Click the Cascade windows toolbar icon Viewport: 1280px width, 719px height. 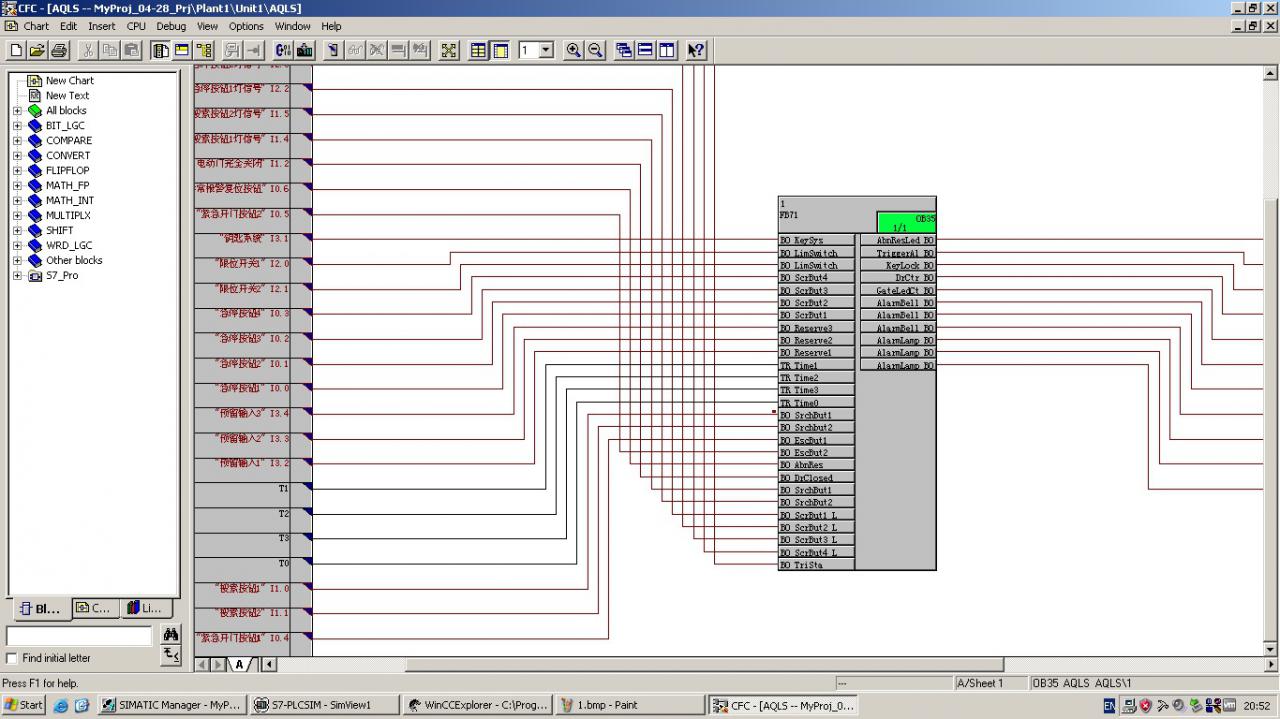pos(624,50)
